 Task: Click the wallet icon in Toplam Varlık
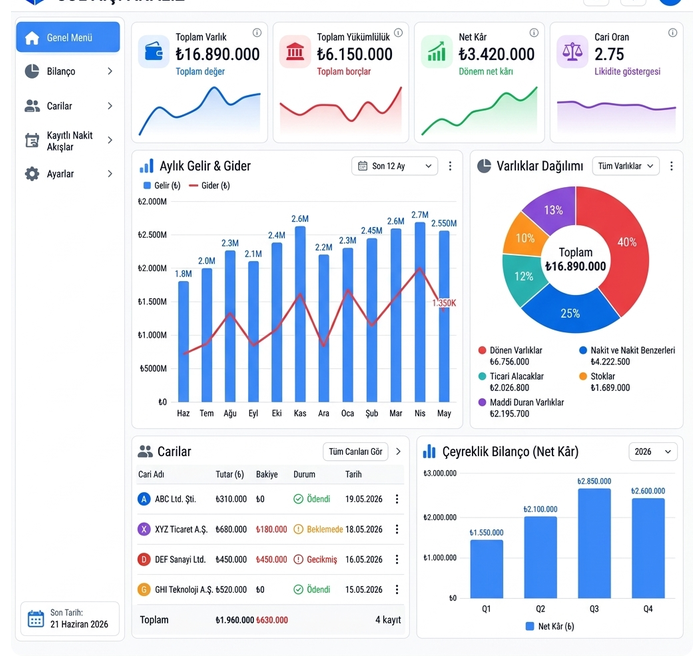click(154, 52)
